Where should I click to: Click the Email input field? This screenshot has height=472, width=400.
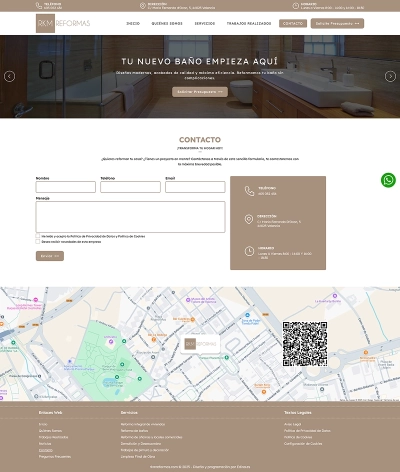point(195,187)
